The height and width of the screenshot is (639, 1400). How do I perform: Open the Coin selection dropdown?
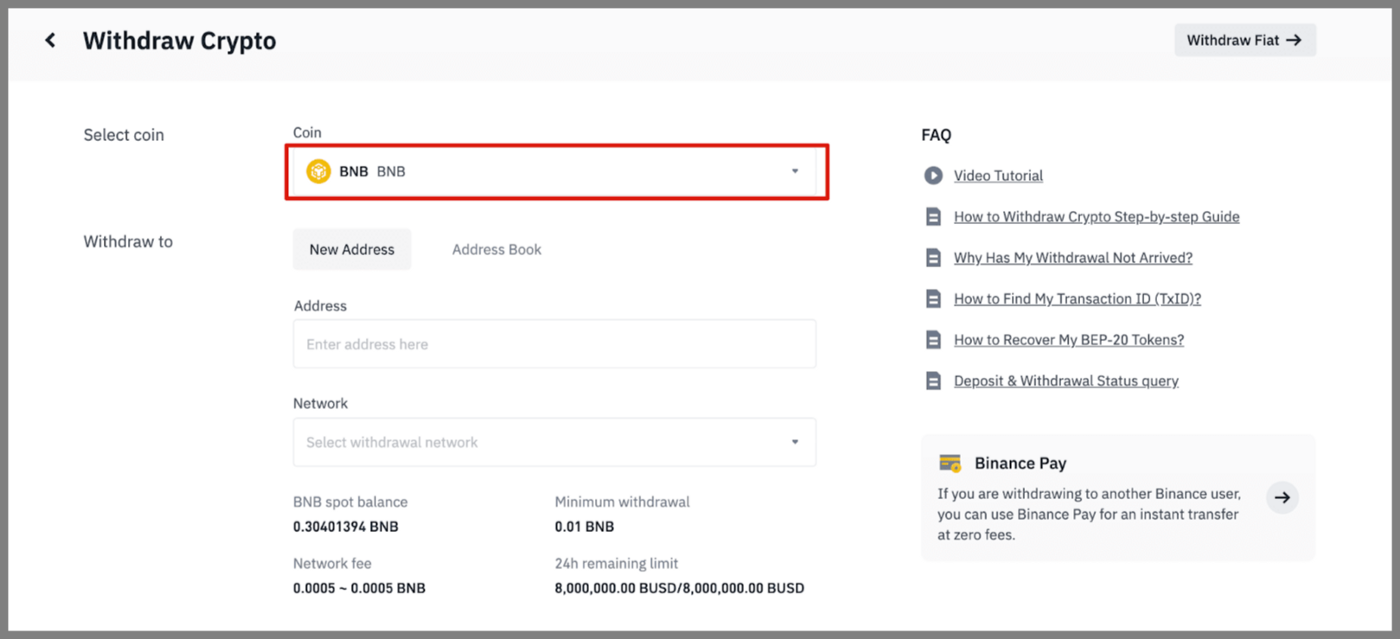[x=557, y=171]
